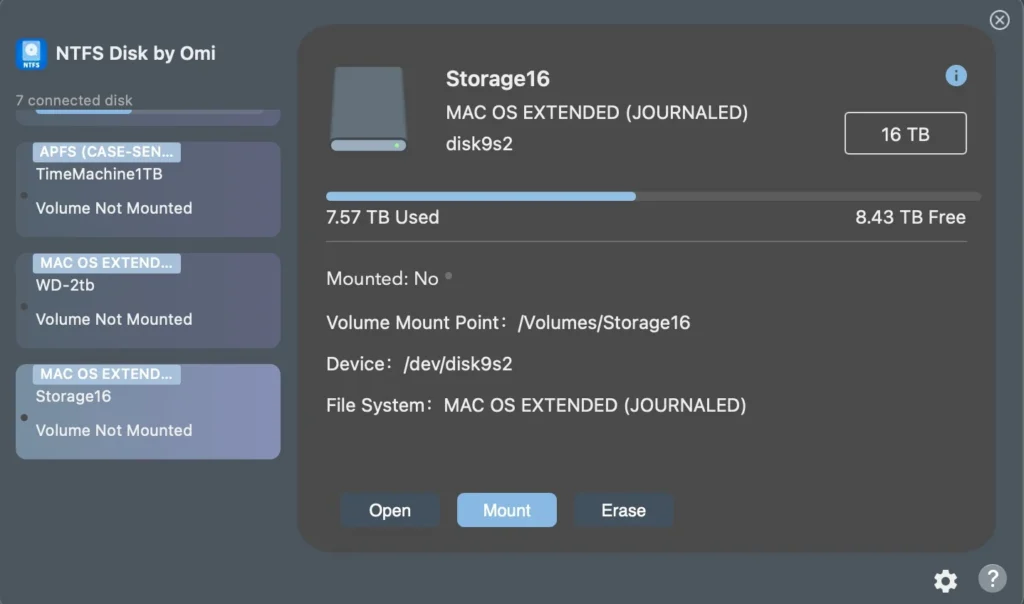The width and height of the screenshot is (1024, 604).
Task: Click the NTFS Disk by Omi app logo
Action: click(31, 54)
